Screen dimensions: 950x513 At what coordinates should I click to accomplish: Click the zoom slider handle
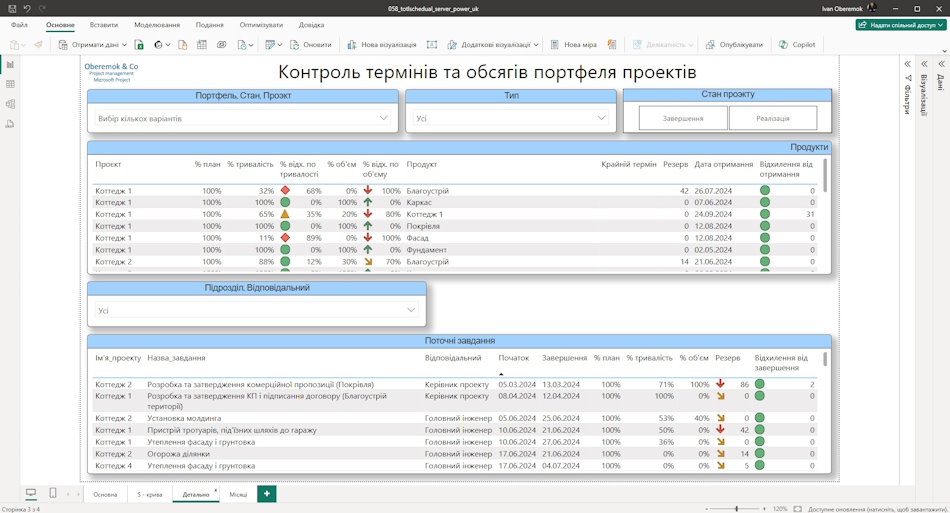point(736,509)
